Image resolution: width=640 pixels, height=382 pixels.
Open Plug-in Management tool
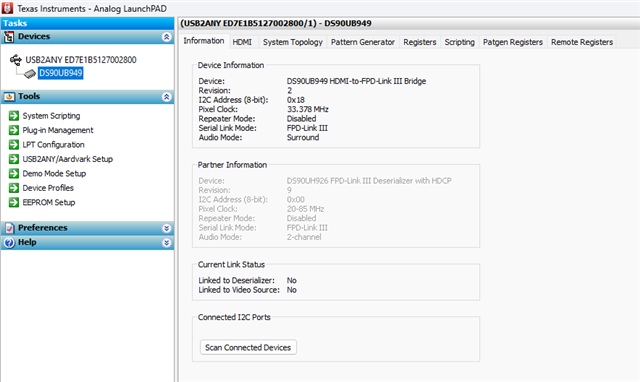[58, 130]
